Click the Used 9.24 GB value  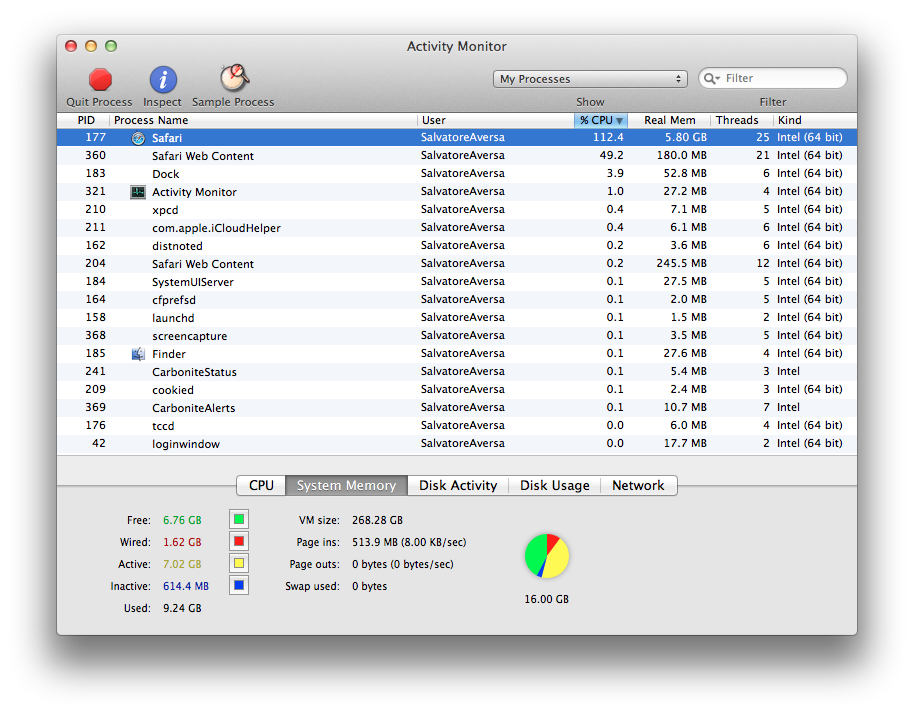click(182, 608)
